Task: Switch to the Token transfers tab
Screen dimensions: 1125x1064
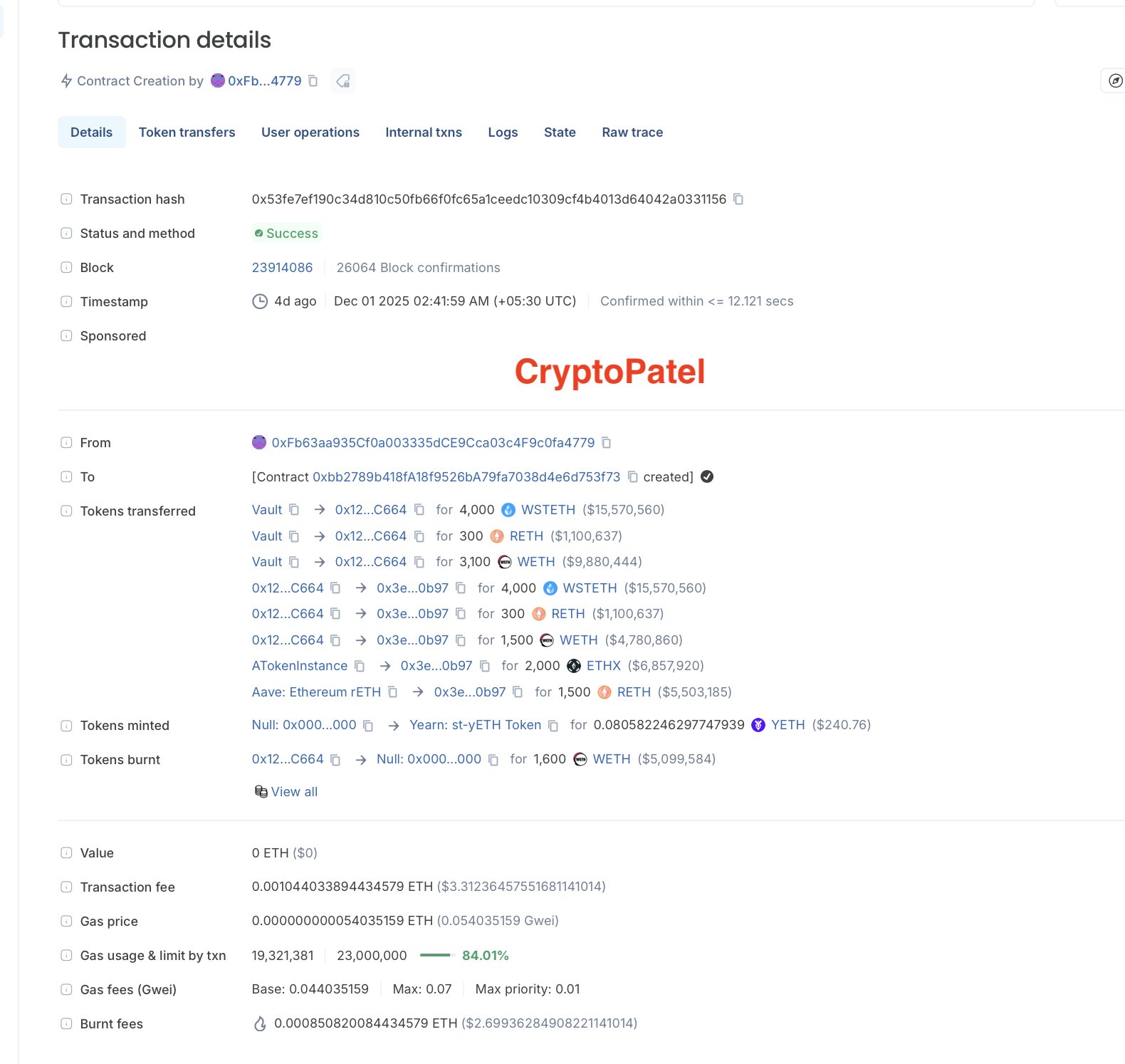Action: pos(187,132)
